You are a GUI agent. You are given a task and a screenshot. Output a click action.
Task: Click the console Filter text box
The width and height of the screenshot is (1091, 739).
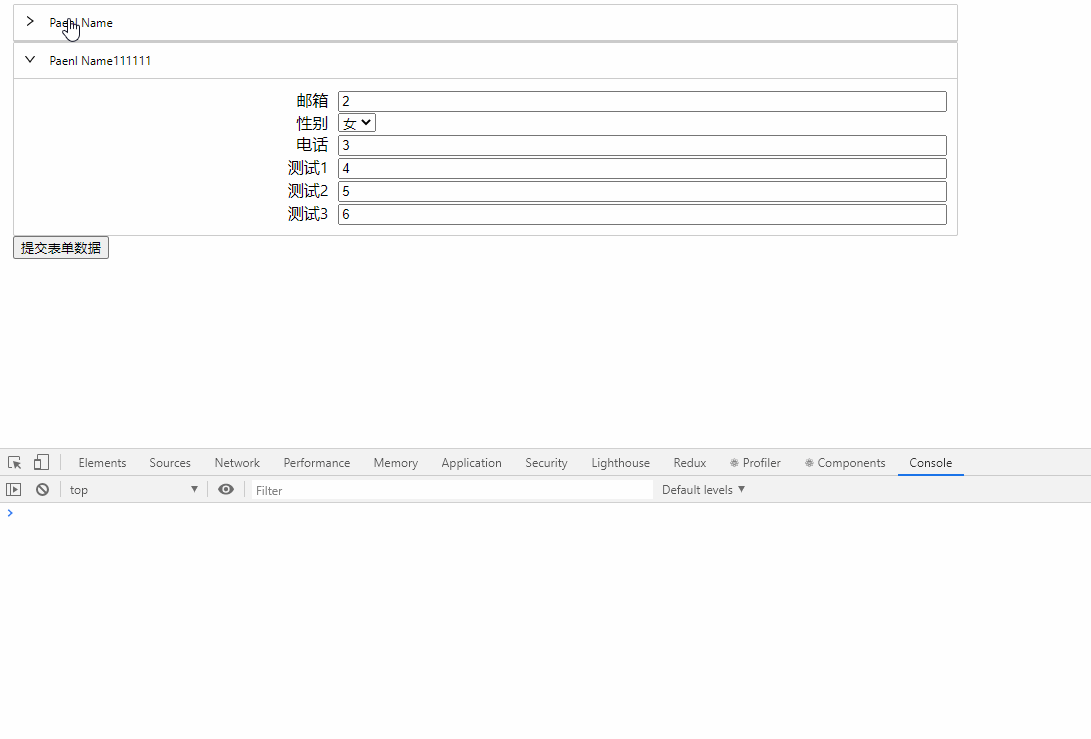tap(450, 490)
